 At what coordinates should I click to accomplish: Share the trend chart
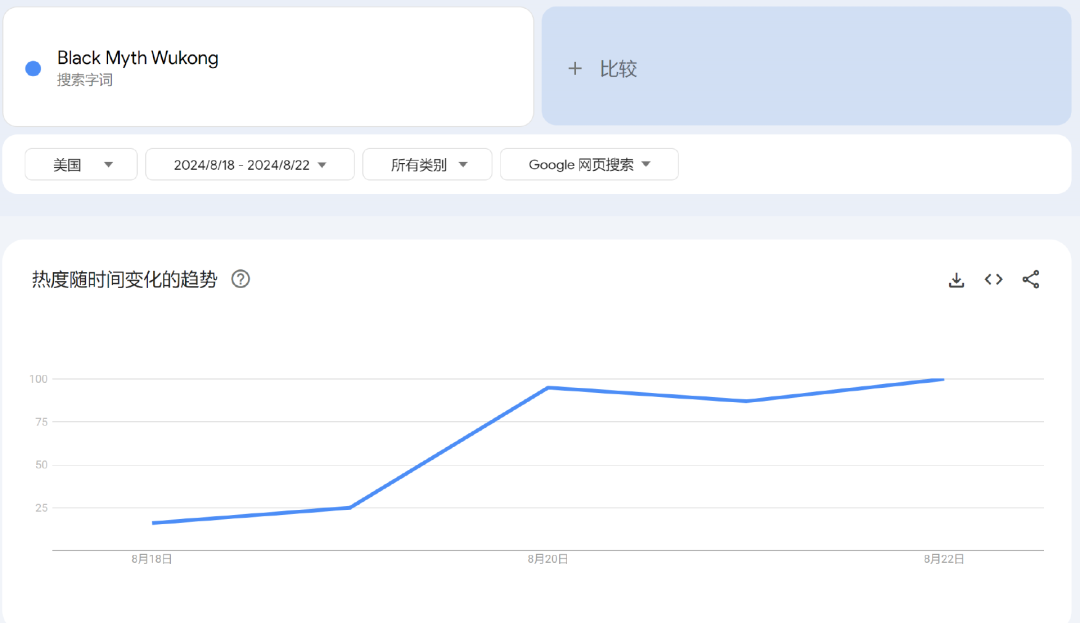click(x=1030, y=279)
